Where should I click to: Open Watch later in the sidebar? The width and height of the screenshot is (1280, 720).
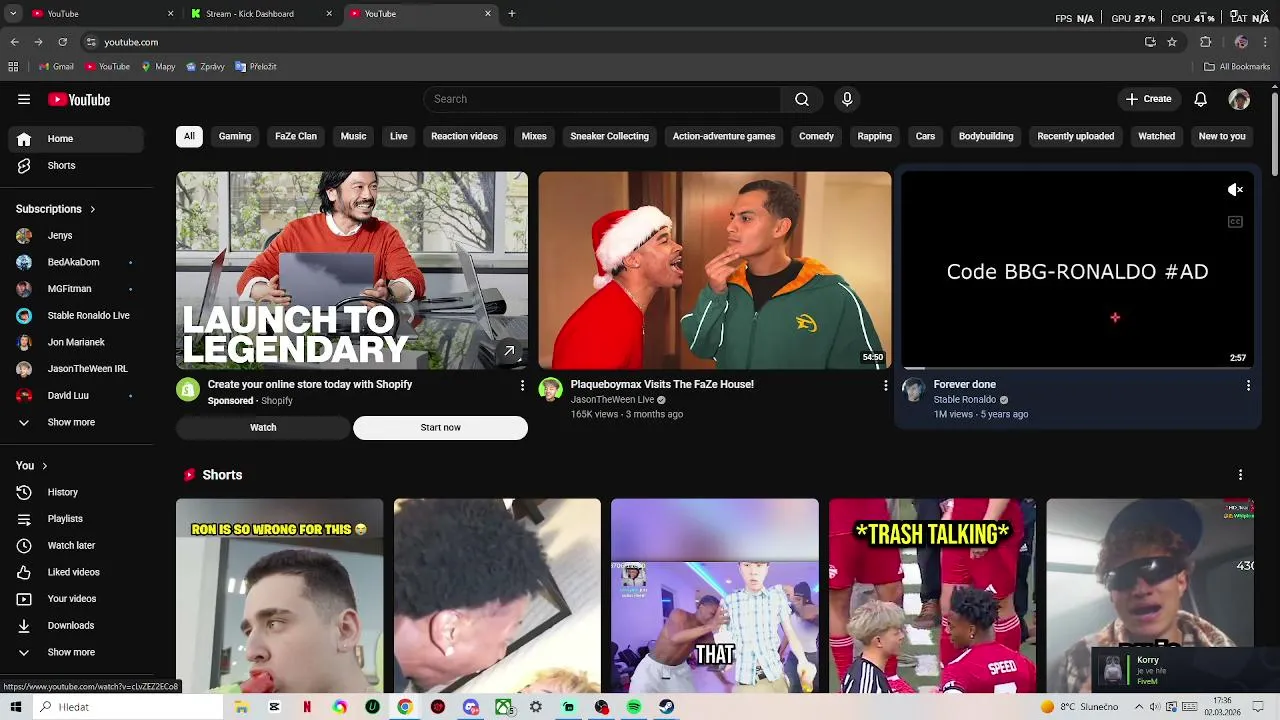[x=76, y=545]
